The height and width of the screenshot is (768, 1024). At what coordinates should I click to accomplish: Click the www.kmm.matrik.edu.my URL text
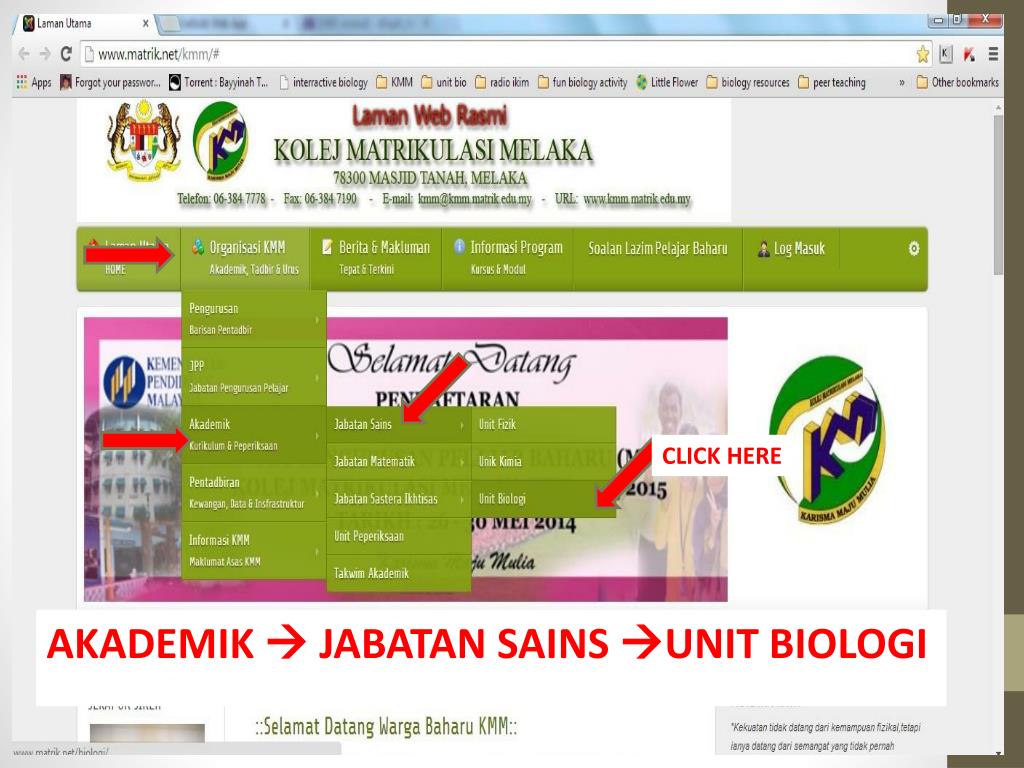click(x=637, y=199)
